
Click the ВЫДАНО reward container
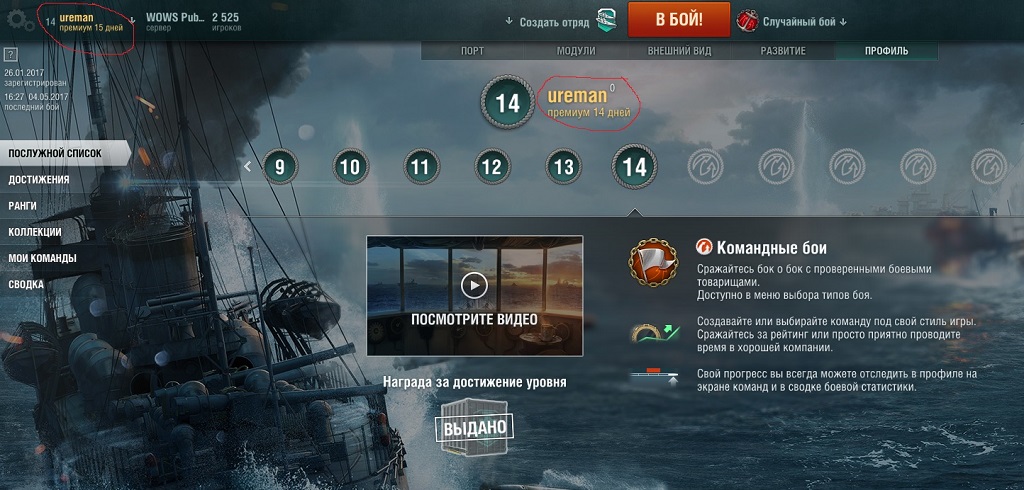(475, 427)
